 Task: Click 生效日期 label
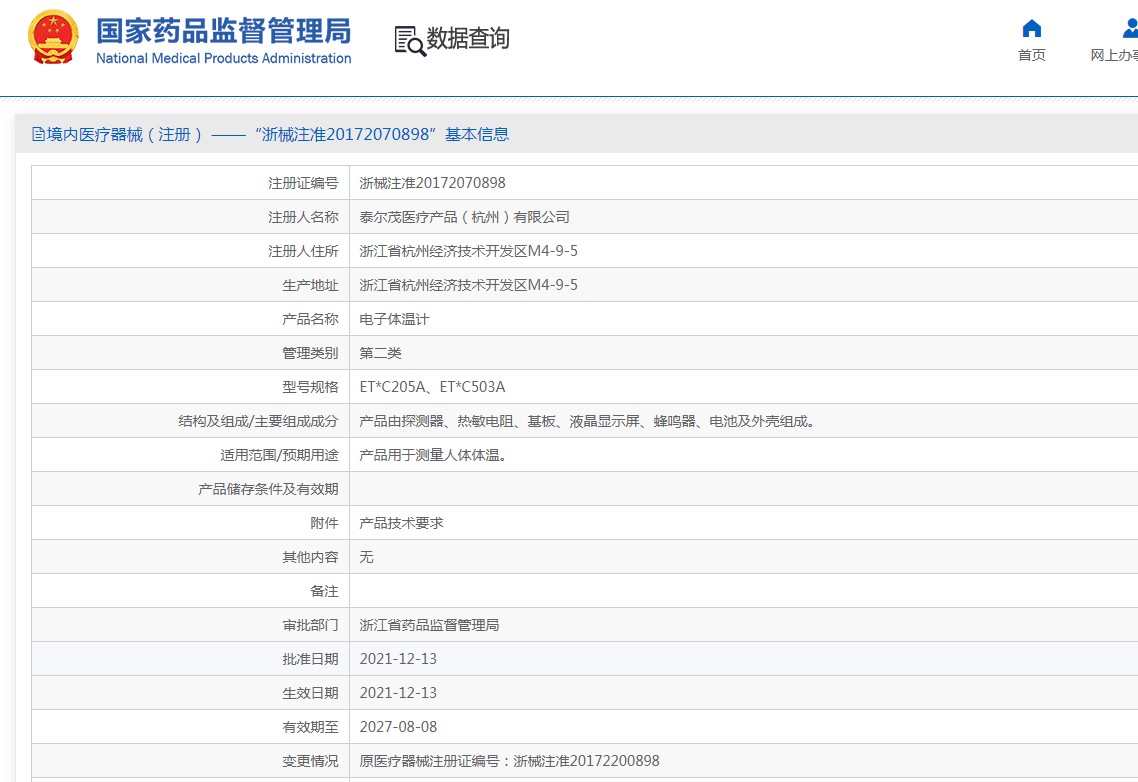pyautogui.click(x=311, y=693)
